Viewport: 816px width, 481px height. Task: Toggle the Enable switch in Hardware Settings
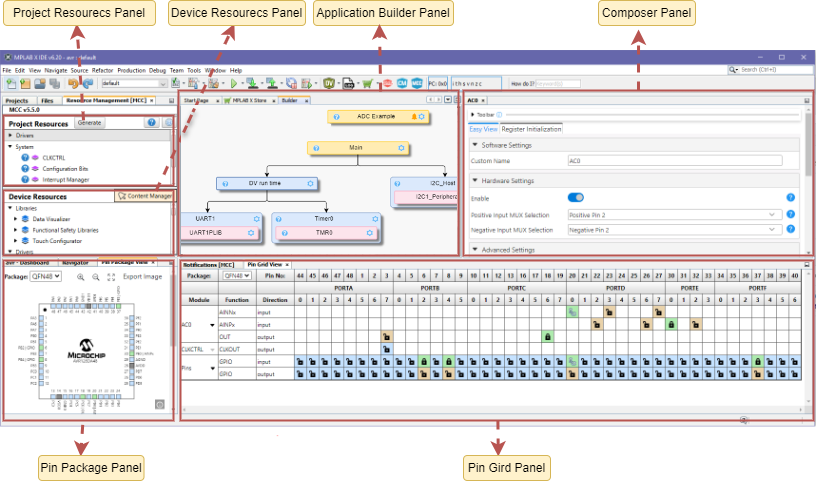576,198
